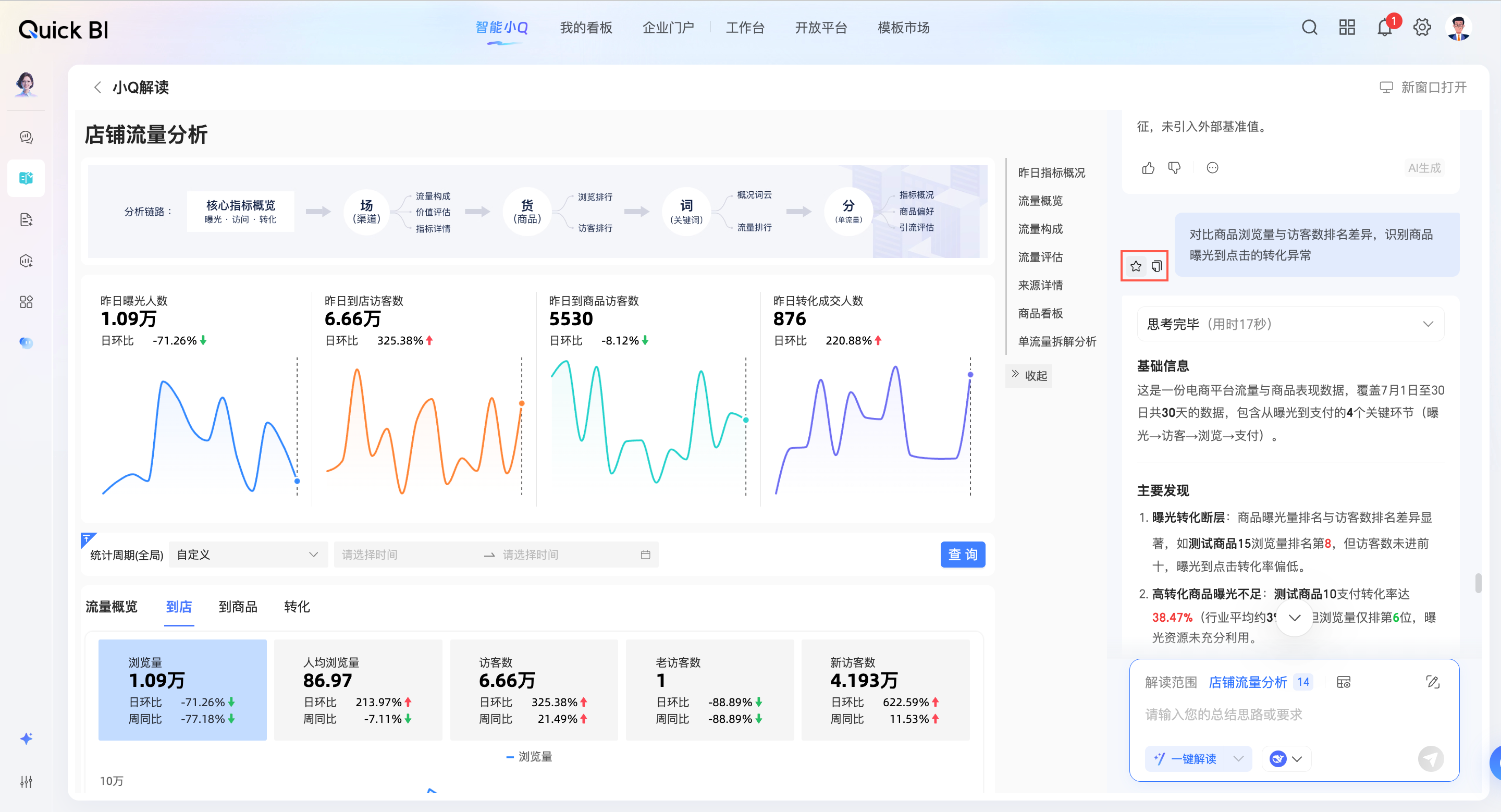Jump to 流量概览 in anchor list

tap(1040, 201)
